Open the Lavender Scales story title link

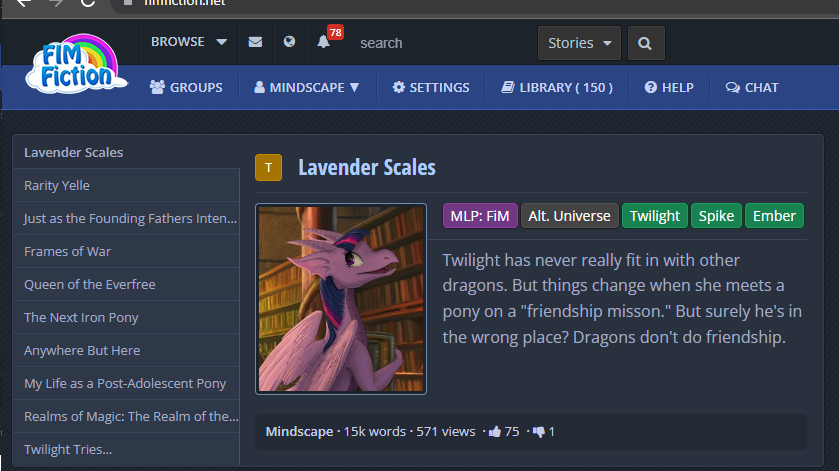coord(367,168)
